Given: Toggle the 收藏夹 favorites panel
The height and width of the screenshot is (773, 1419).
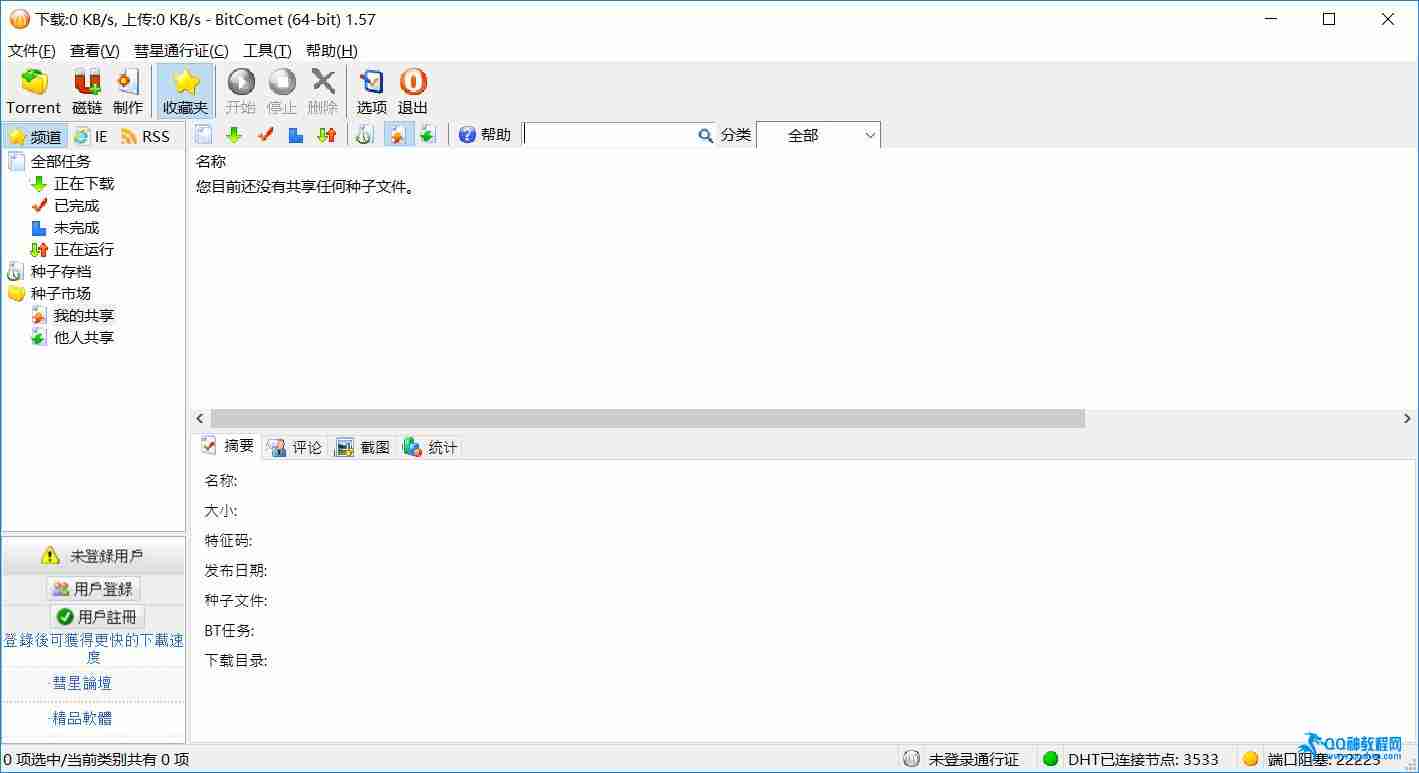Looking at the screenshot, I should [x=186, y=91].
